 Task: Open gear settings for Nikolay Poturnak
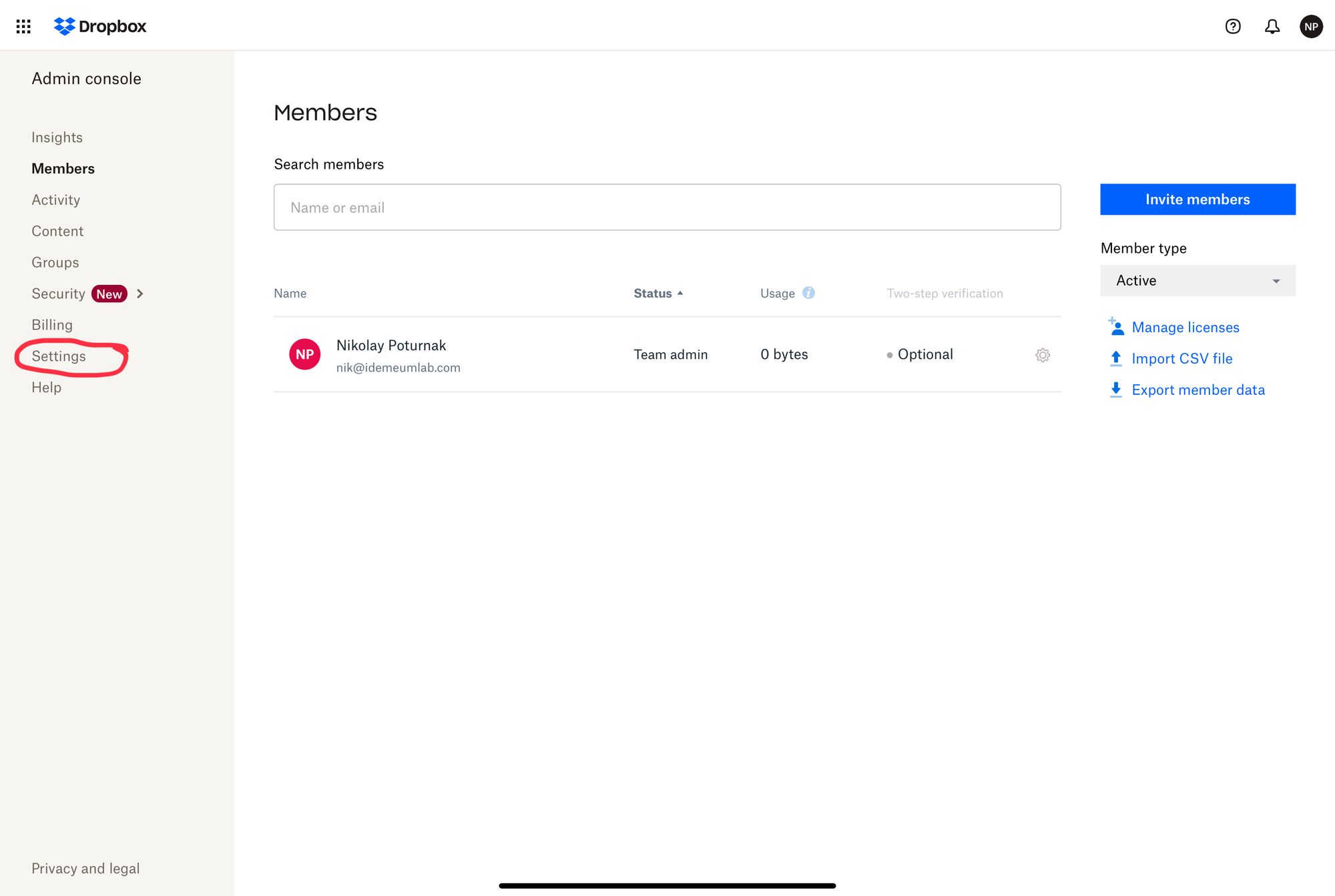point(1043,355)
